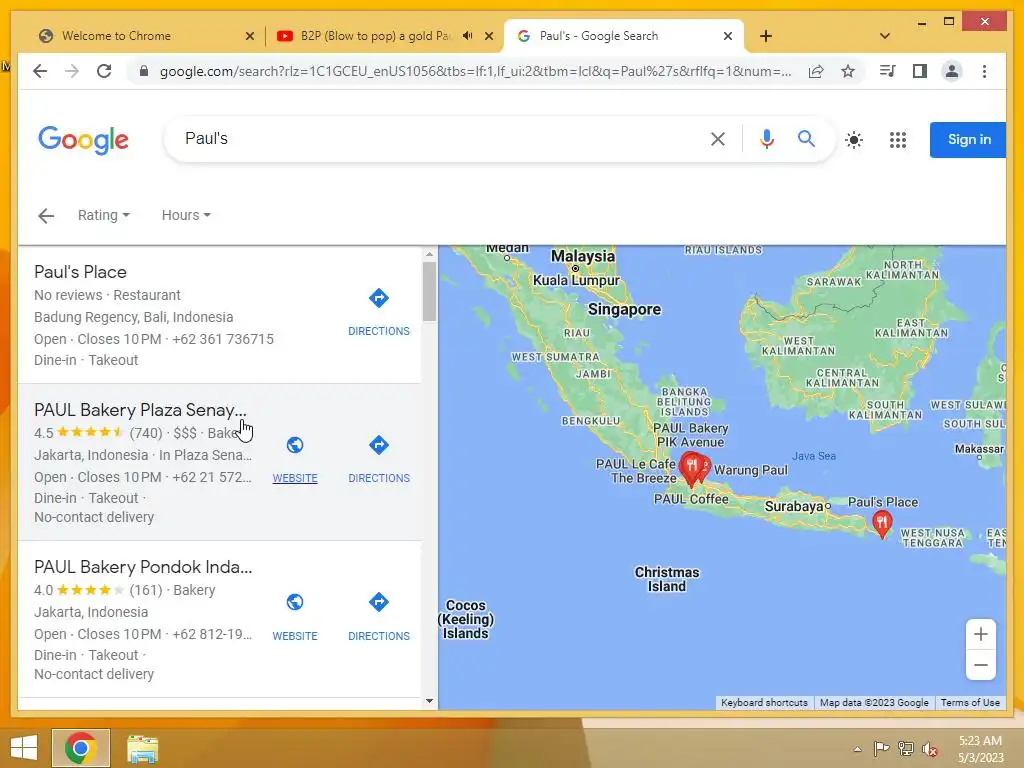Screen dimensions: 1024x768
Task: Submit search with magnifier icon
Action: (x=807, y=138)
